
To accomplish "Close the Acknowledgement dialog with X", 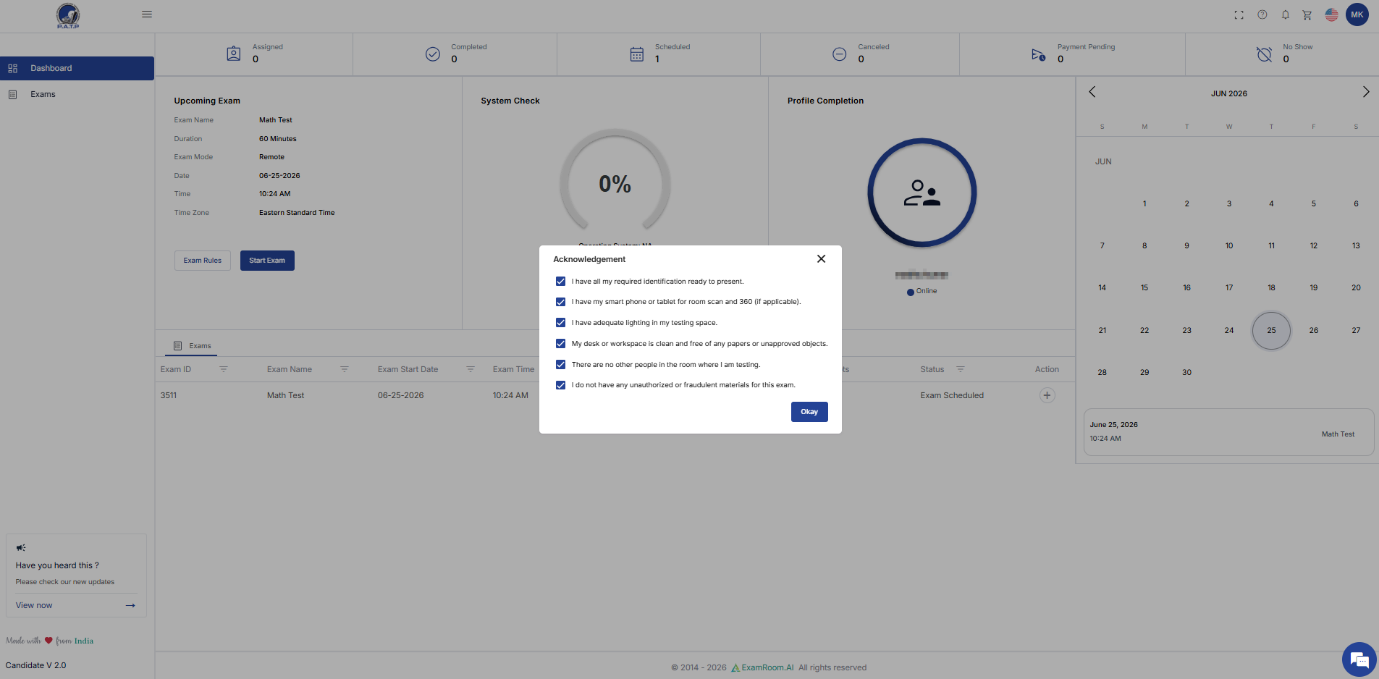I will click(x=821, y=259).
